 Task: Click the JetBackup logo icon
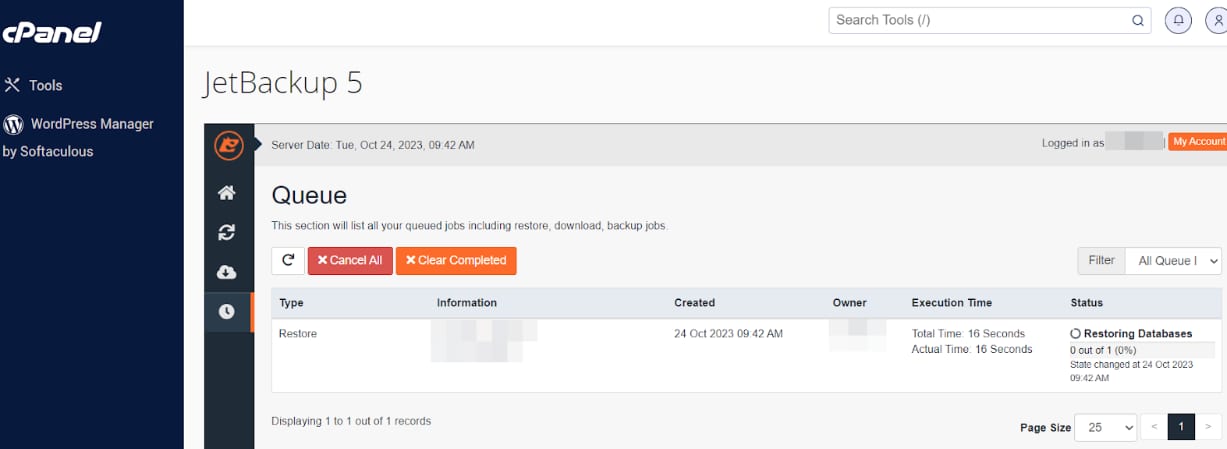point(229,146)
